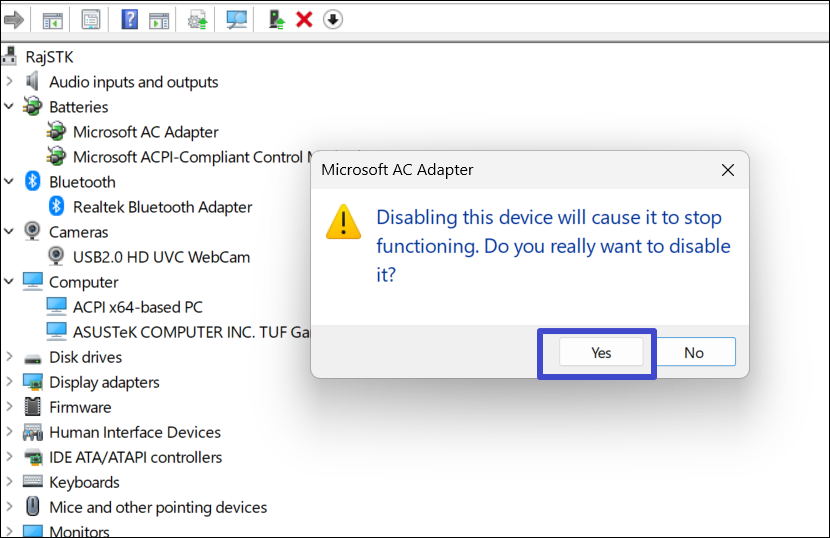Click Scan for hardware changes icon

pos(237,19)
